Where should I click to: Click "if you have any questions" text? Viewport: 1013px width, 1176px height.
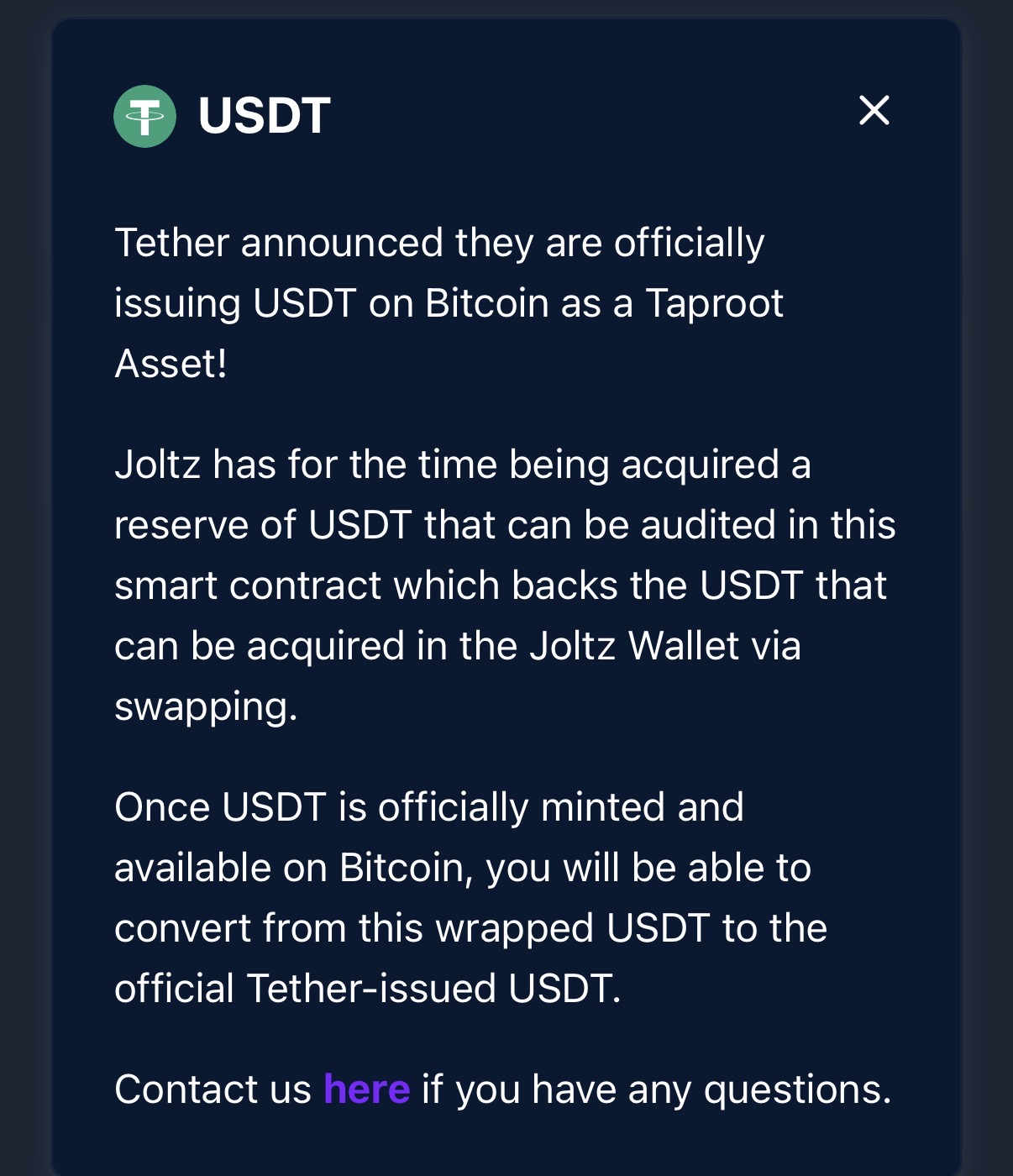tap(656, 1089)
